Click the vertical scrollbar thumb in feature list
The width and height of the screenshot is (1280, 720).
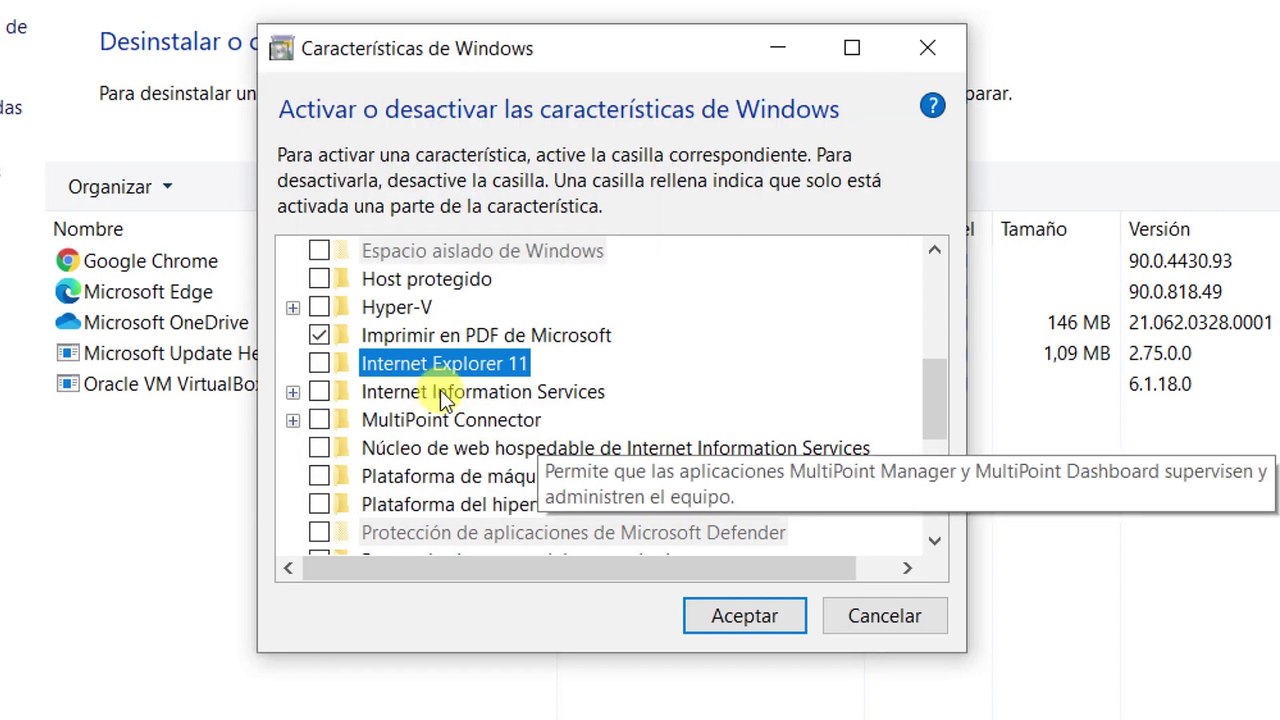coord(934,398)
